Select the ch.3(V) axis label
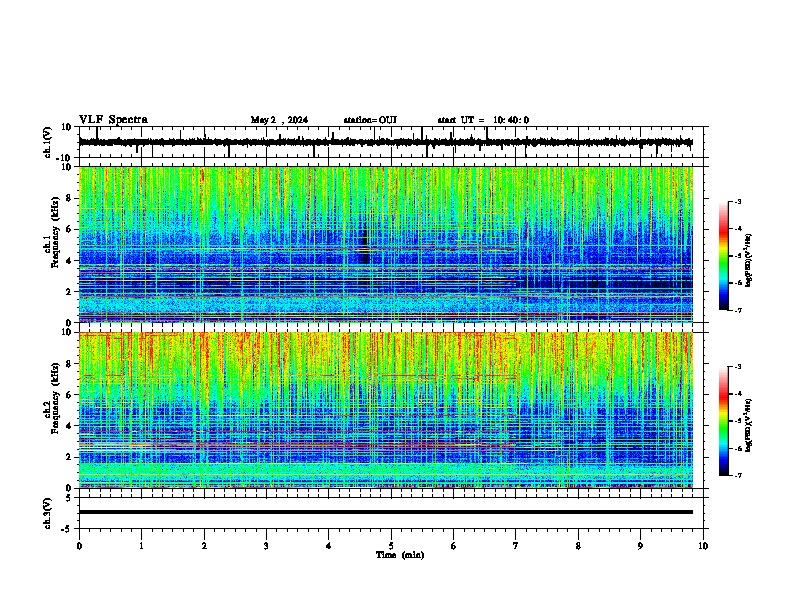The width and height of the screenshot is (792, 612). 48,513
